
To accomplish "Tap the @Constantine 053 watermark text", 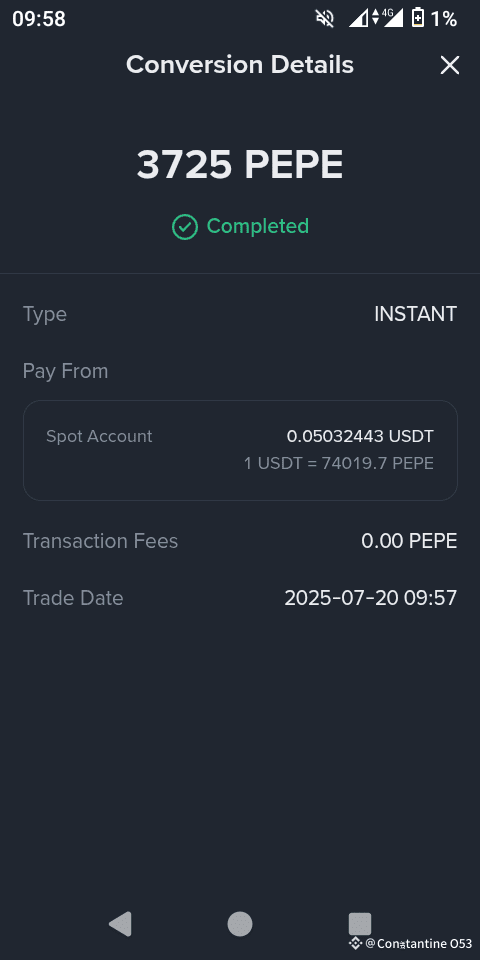I will tap(419, 943).
